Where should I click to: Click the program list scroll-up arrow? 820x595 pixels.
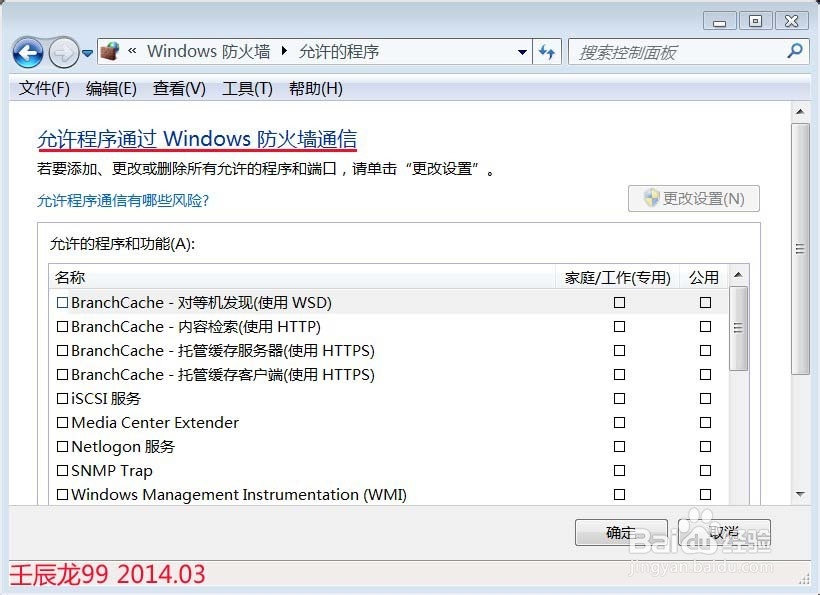738,275
